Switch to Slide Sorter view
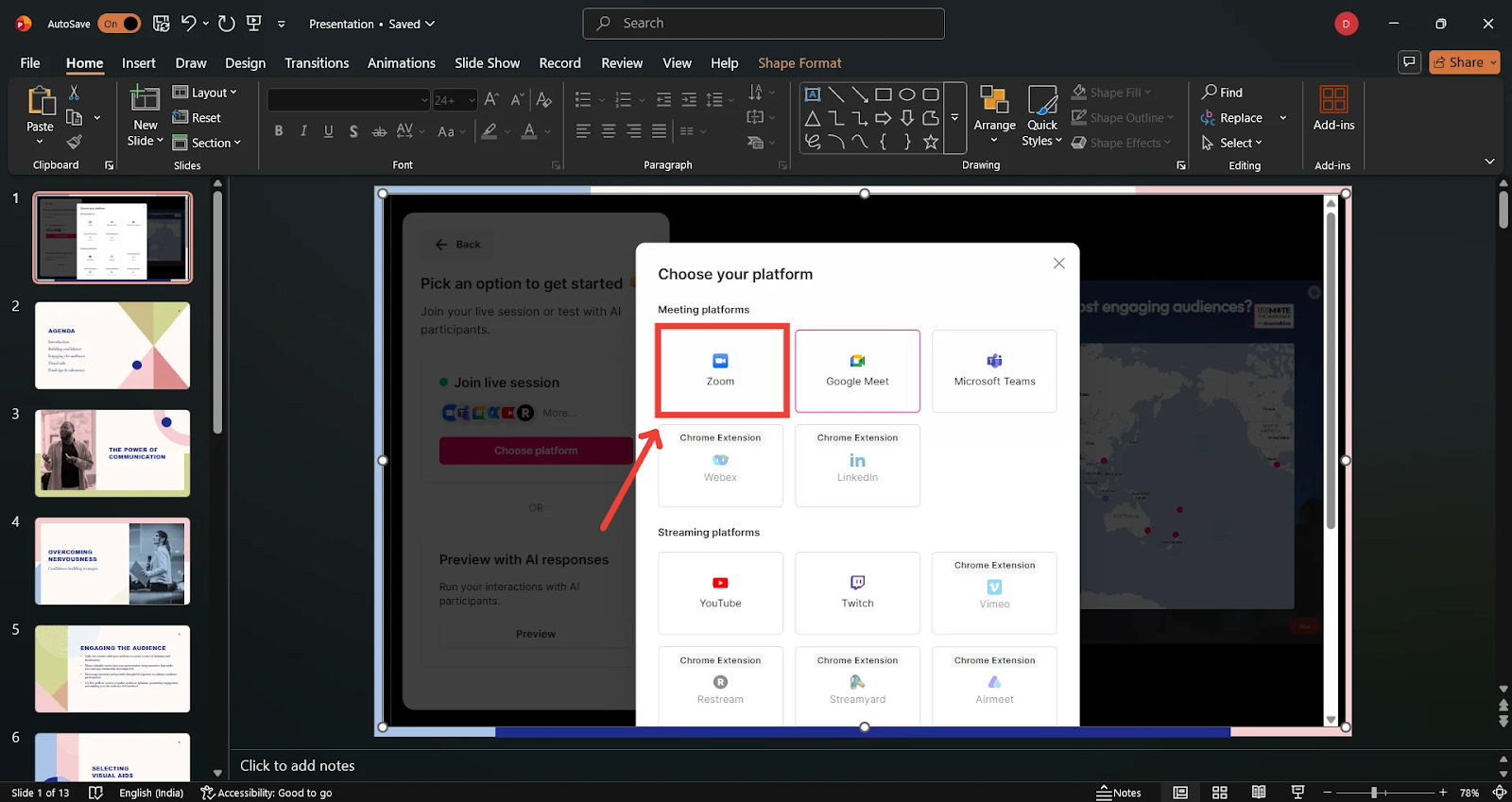 1220,793
